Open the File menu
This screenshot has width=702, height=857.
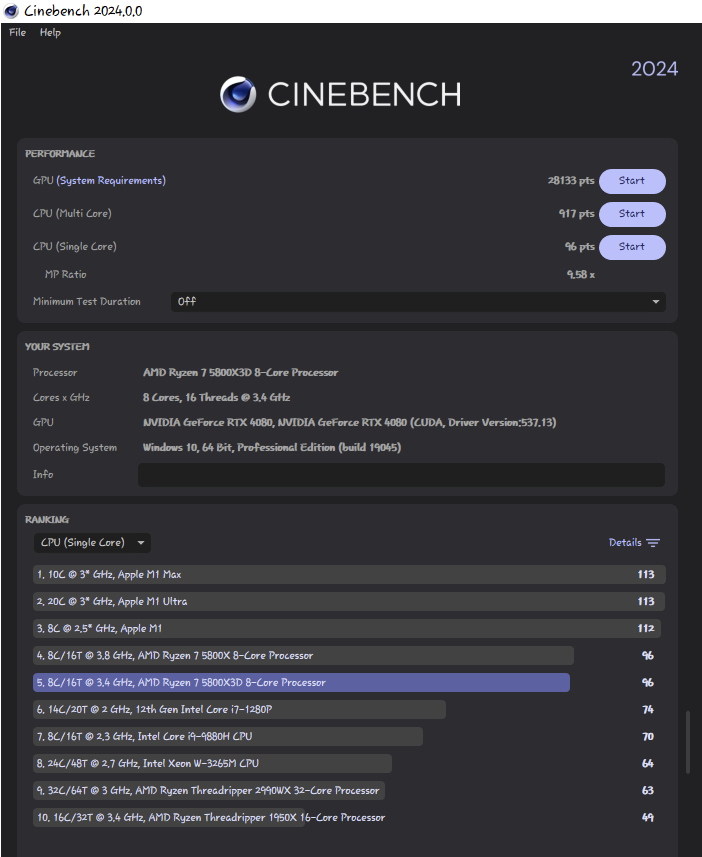[x=17, y=32]
